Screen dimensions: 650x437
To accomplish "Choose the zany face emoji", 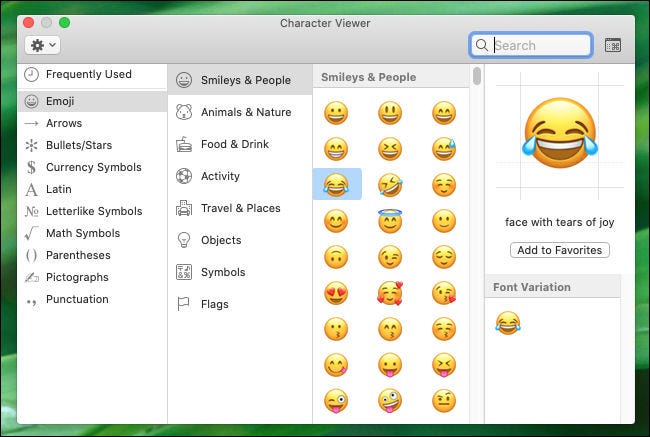I will pos(390,401).
